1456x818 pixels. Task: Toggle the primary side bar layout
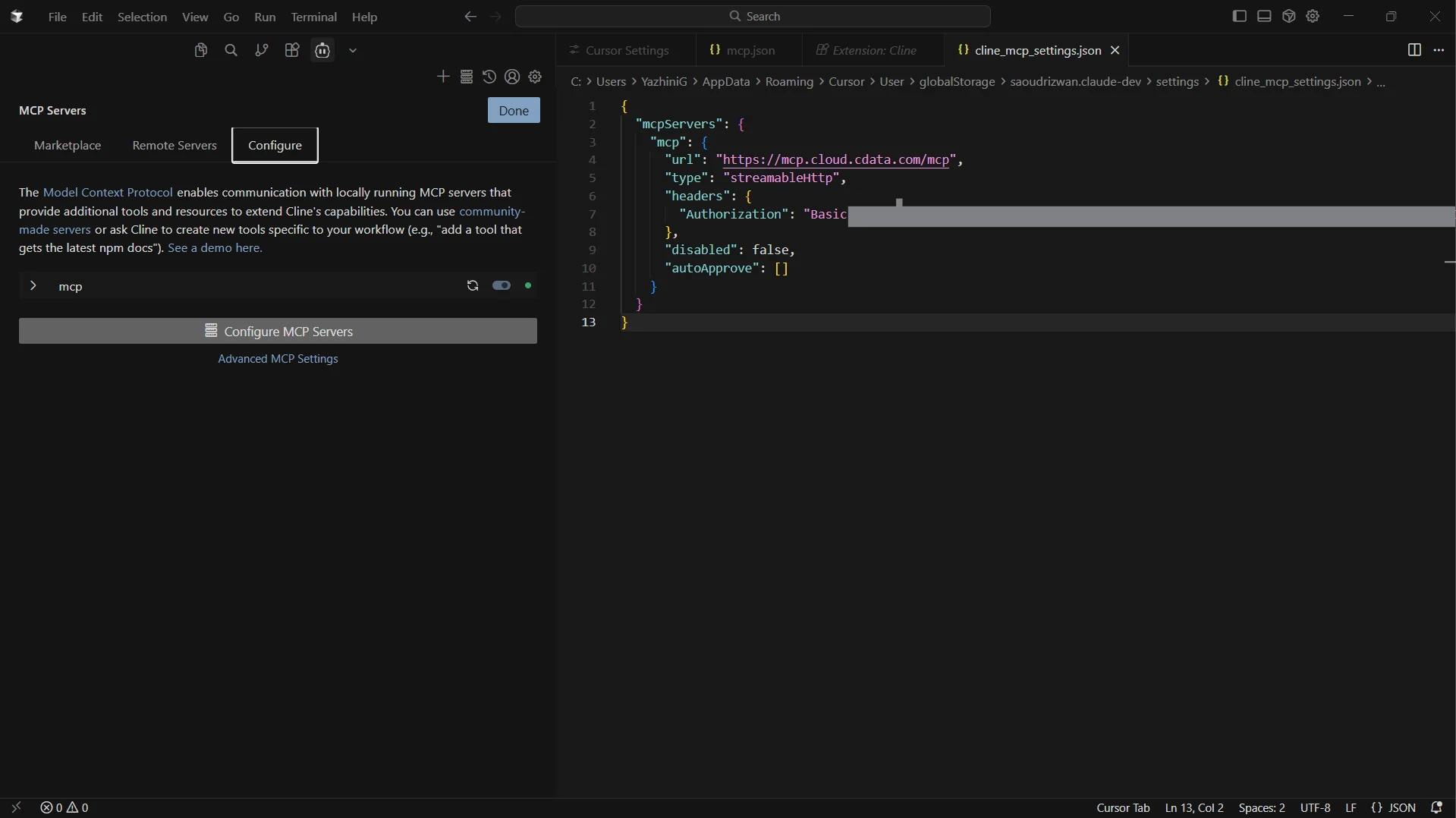click(1239, 16)
